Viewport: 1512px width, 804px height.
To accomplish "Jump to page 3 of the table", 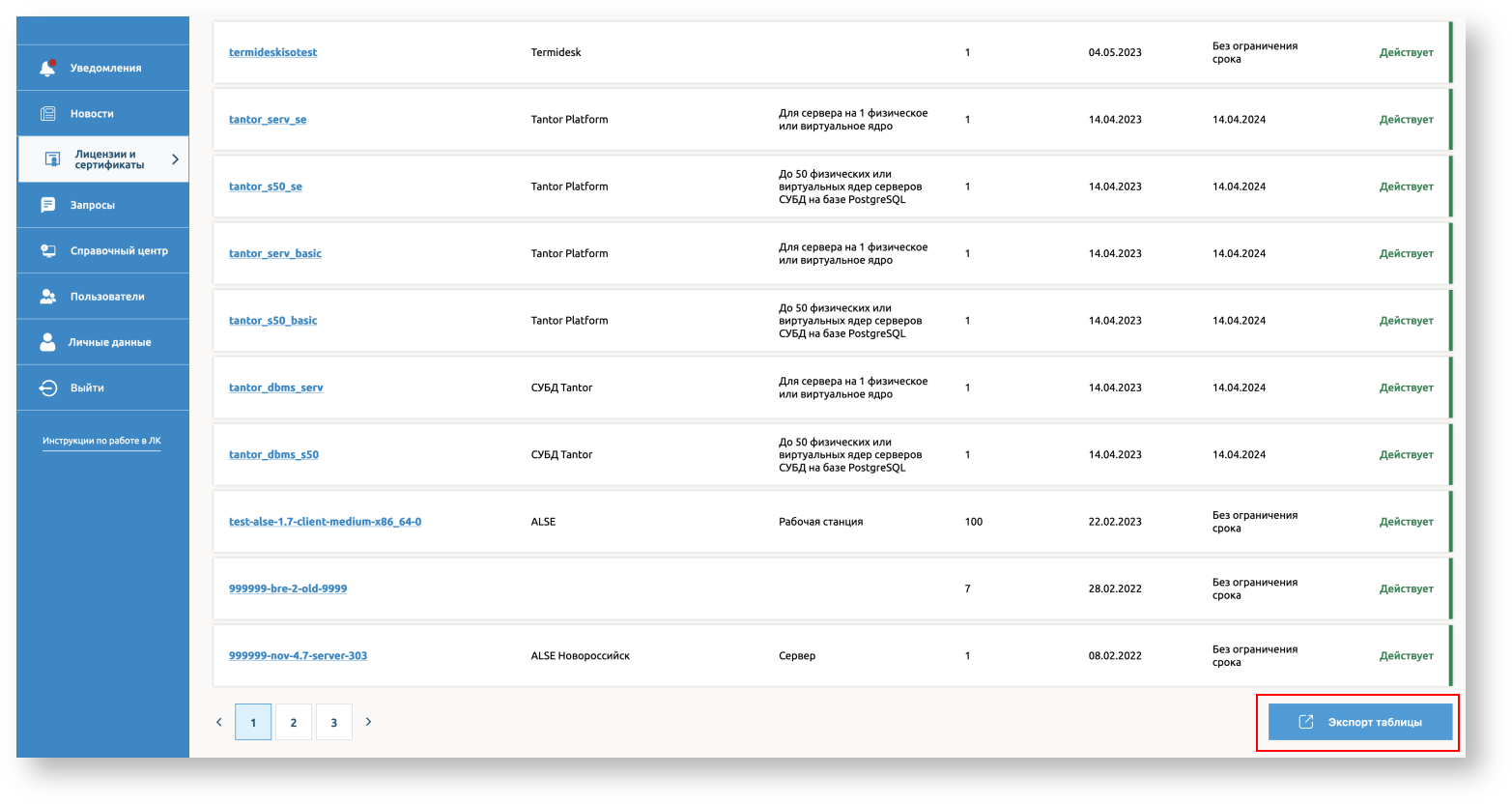I will pyautogui.click(x=334, y=722).
